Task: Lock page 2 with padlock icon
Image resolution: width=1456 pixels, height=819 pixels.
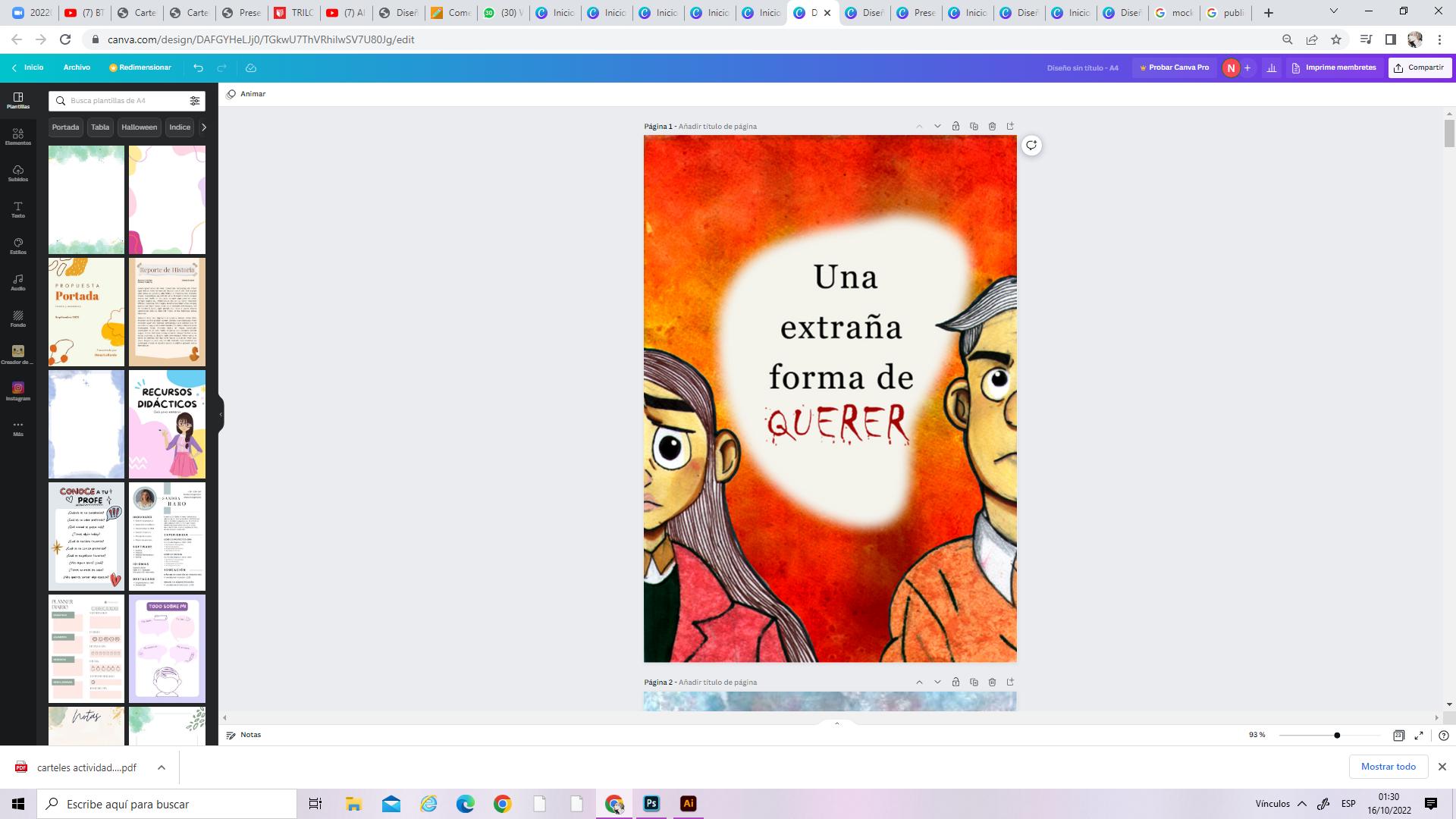Action: pyautogui.click(x=955, y=682)
